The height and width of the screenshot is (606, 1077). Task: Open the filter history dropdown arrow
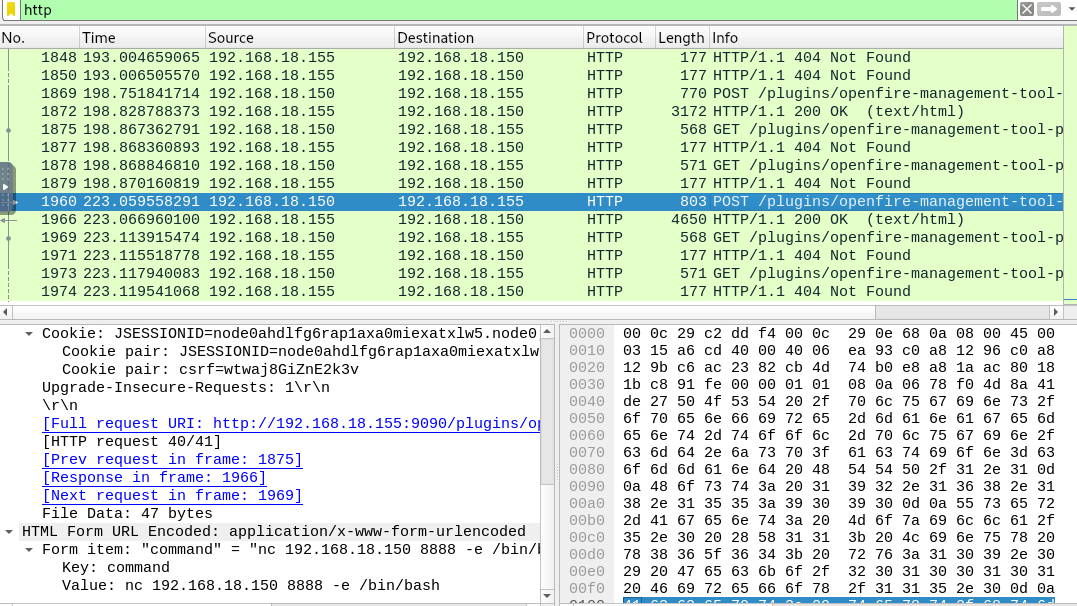point(1071,9)
